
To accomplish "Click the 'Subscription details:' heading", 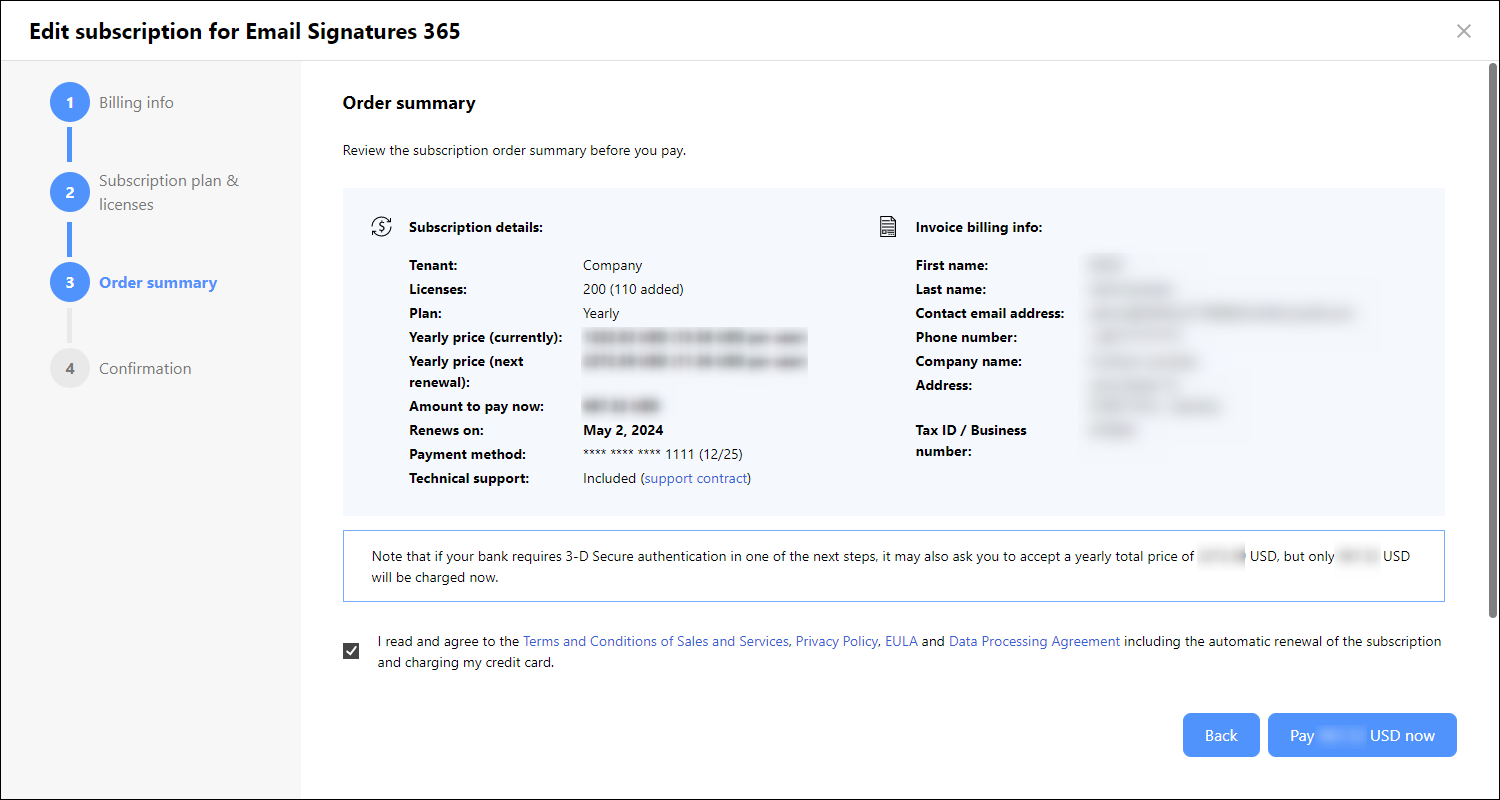I will [476, 227].
